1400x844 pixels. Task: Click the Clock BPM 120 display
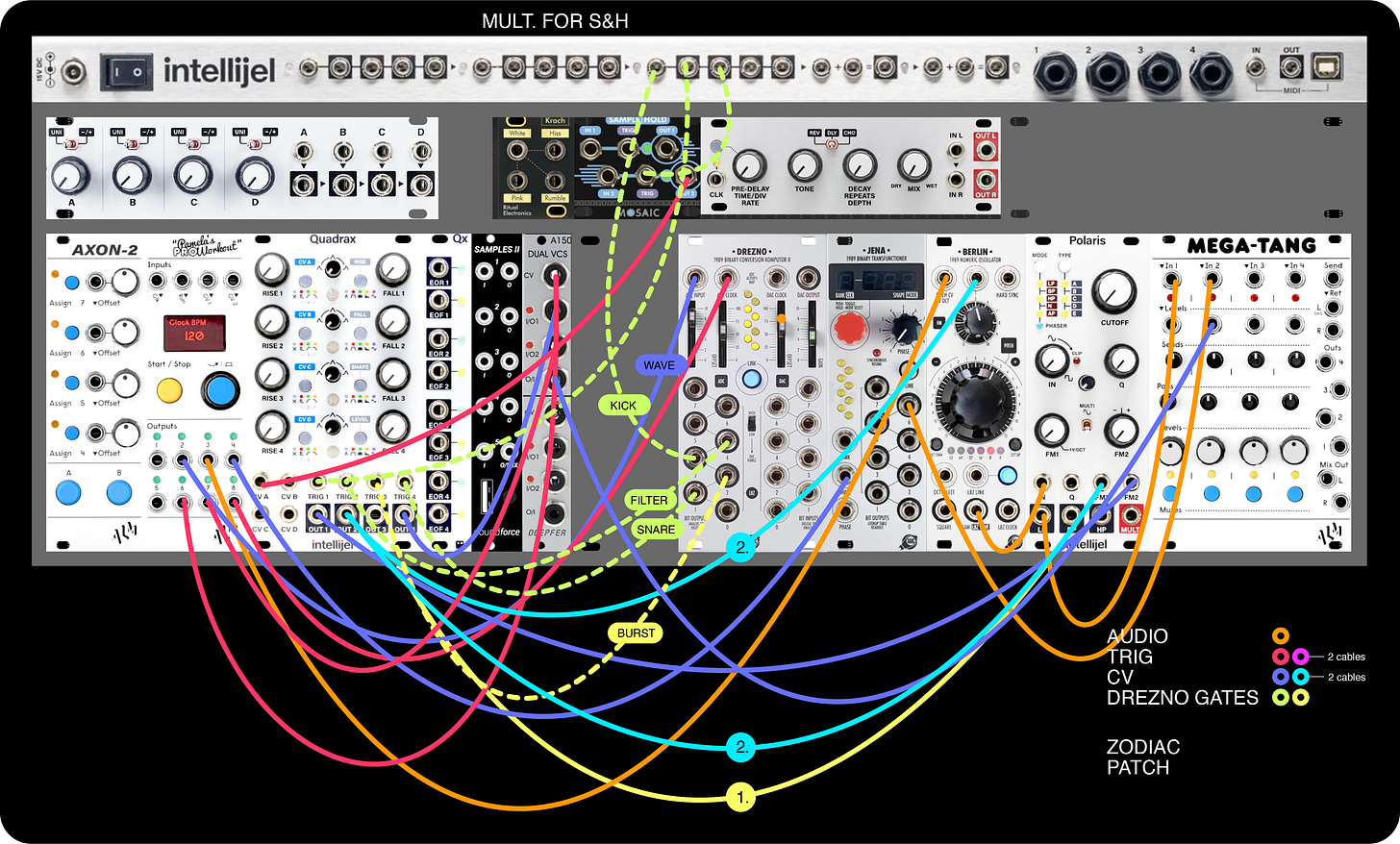[x=194, y=333]
